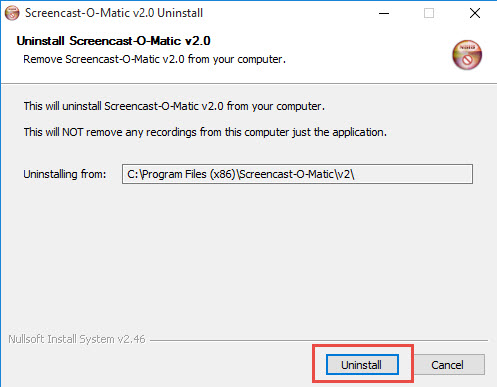Click the uninstall path text field

coord(297,174)
